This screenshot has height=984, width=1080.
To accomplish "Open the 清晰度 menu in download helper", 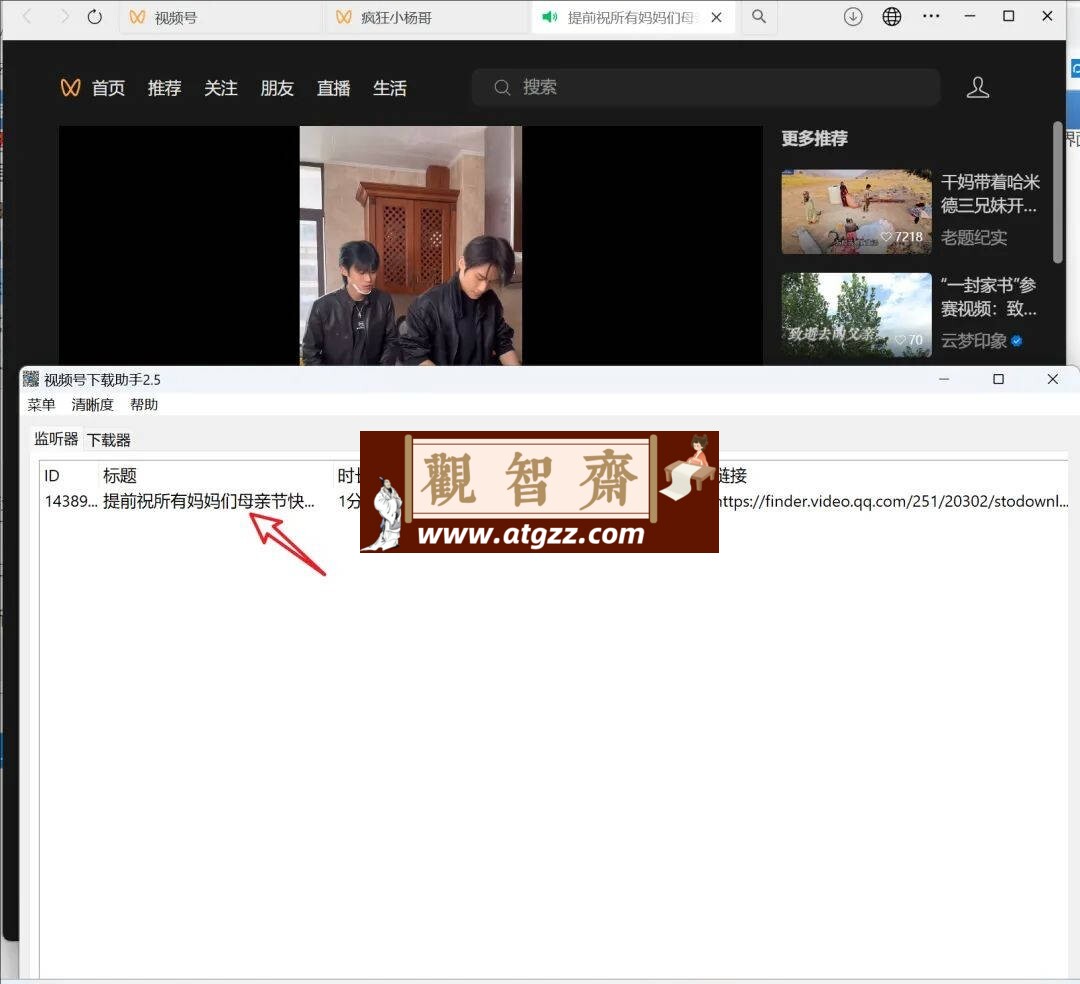I will [92, 405].
